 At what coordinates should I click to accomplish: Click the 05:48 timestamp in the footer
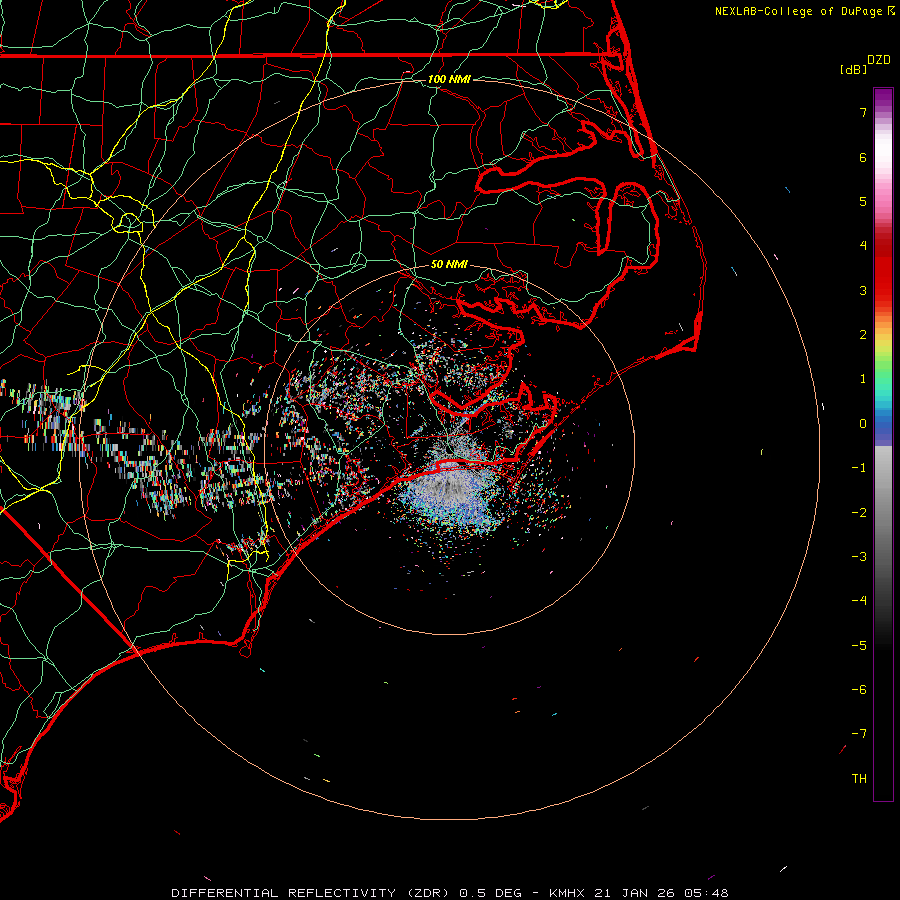coord(708,892)
